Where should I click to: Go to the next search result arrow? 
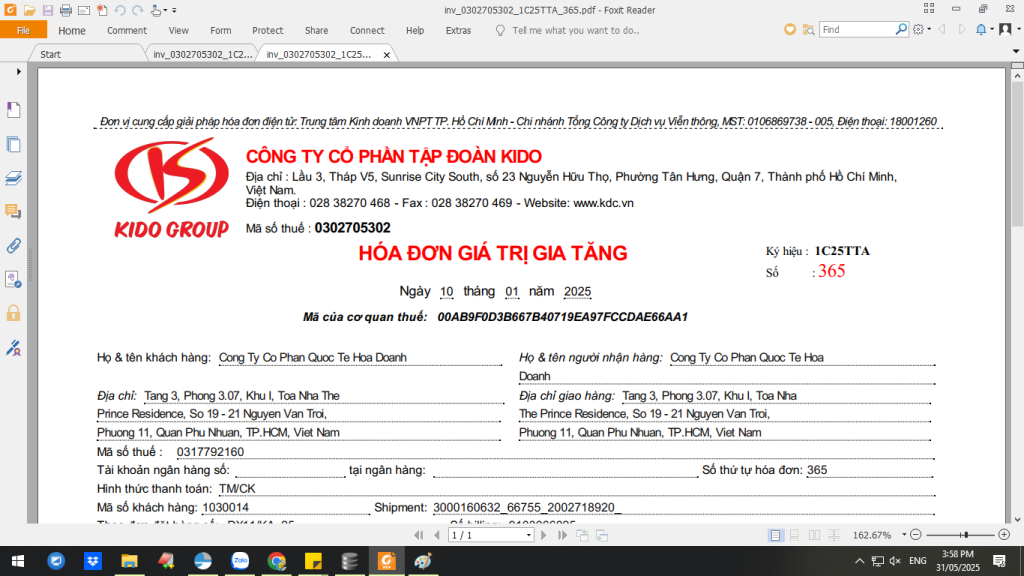pos(962,29)
